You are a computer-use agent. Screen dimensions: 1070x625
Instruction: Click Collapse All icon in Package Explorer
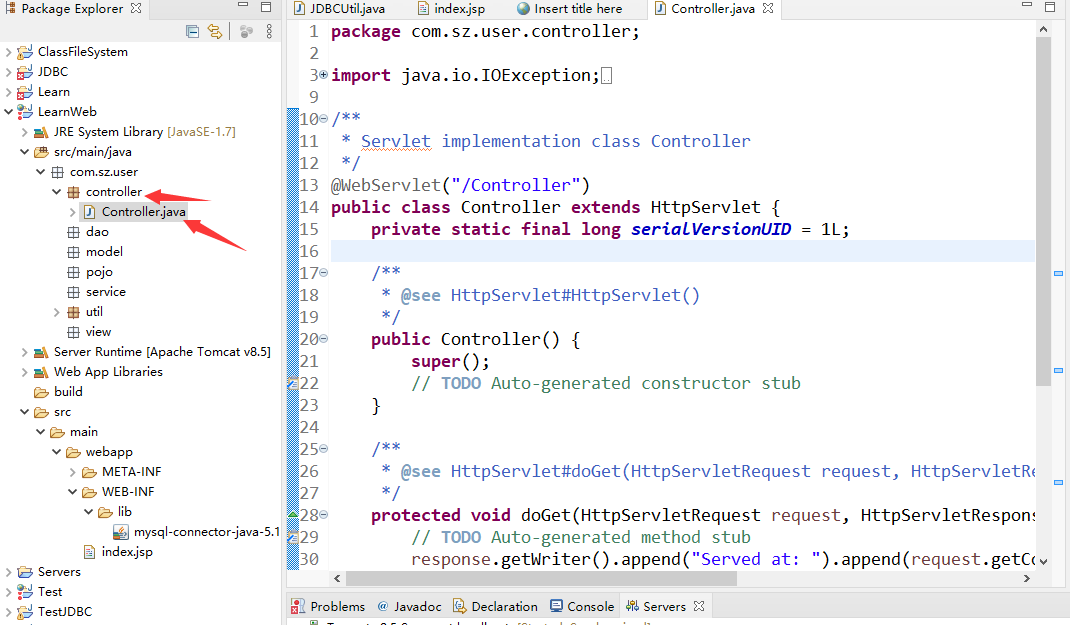click(192, 31)
